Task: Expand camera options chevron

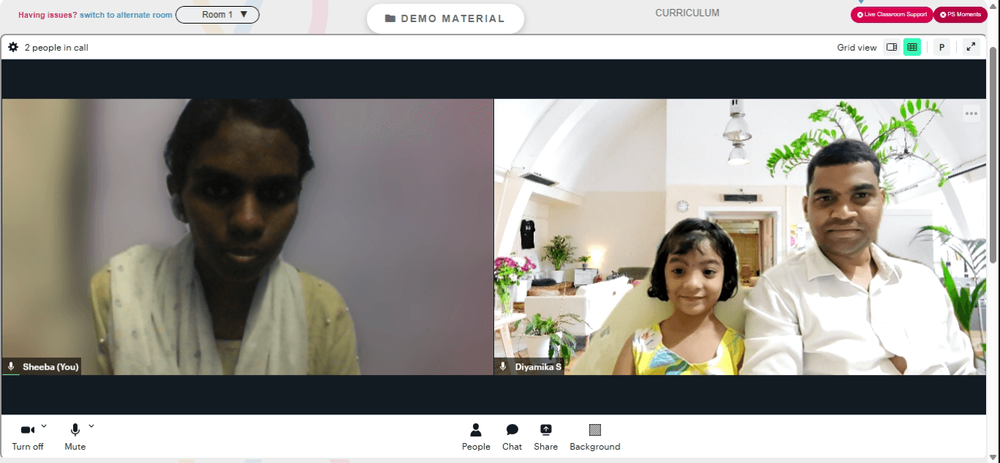Action: (x=44, y=425)
